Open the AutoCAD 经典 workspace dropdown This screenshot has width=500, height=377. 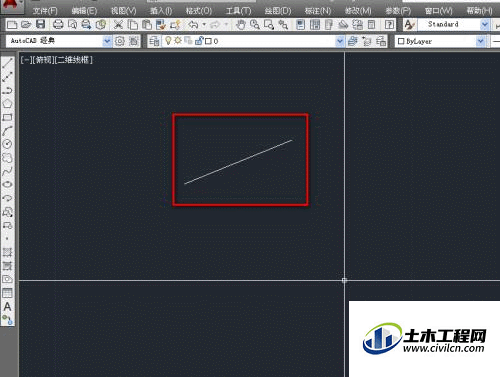click(58, 41)
